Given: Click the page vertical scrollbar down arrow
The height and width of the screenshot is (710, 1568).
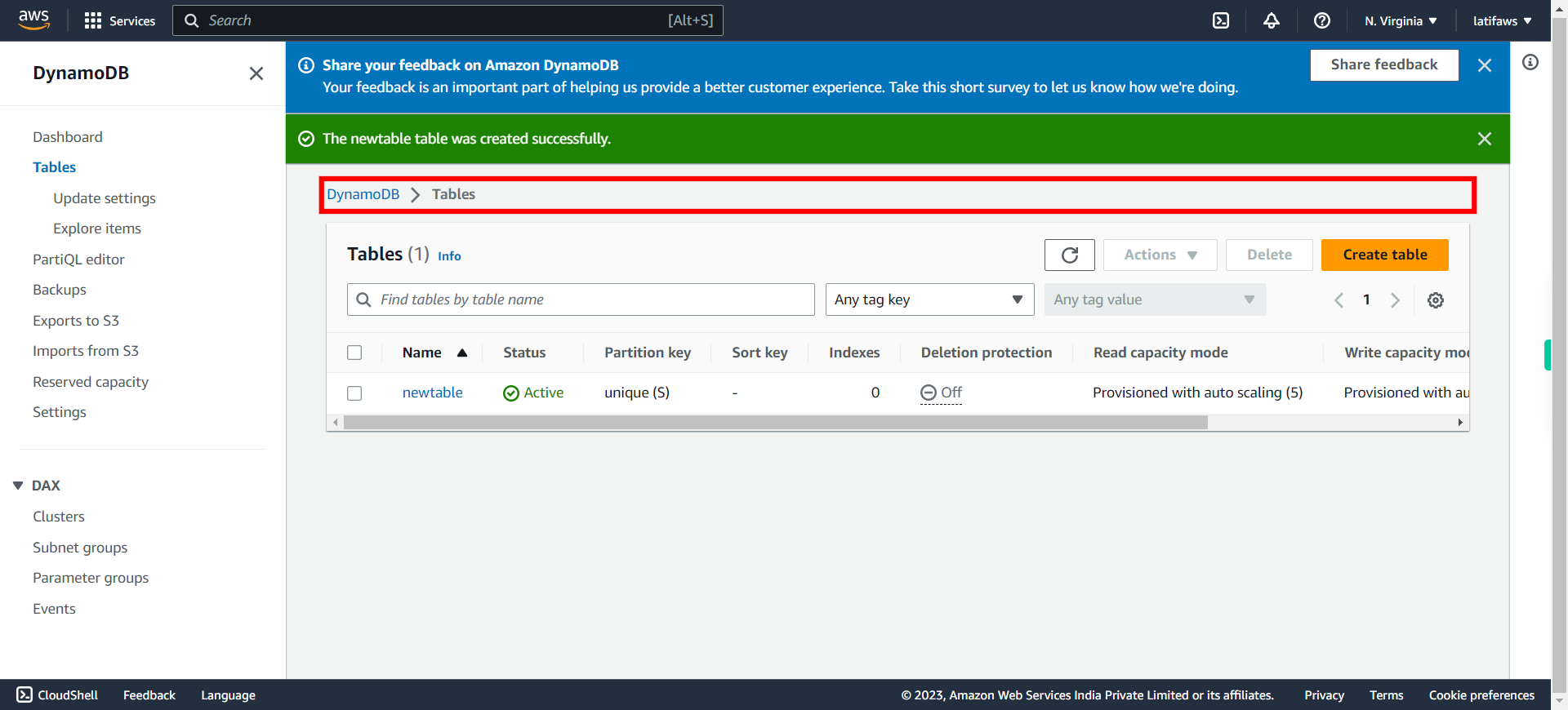Looking at the screenshot, I should point(1559,700).
